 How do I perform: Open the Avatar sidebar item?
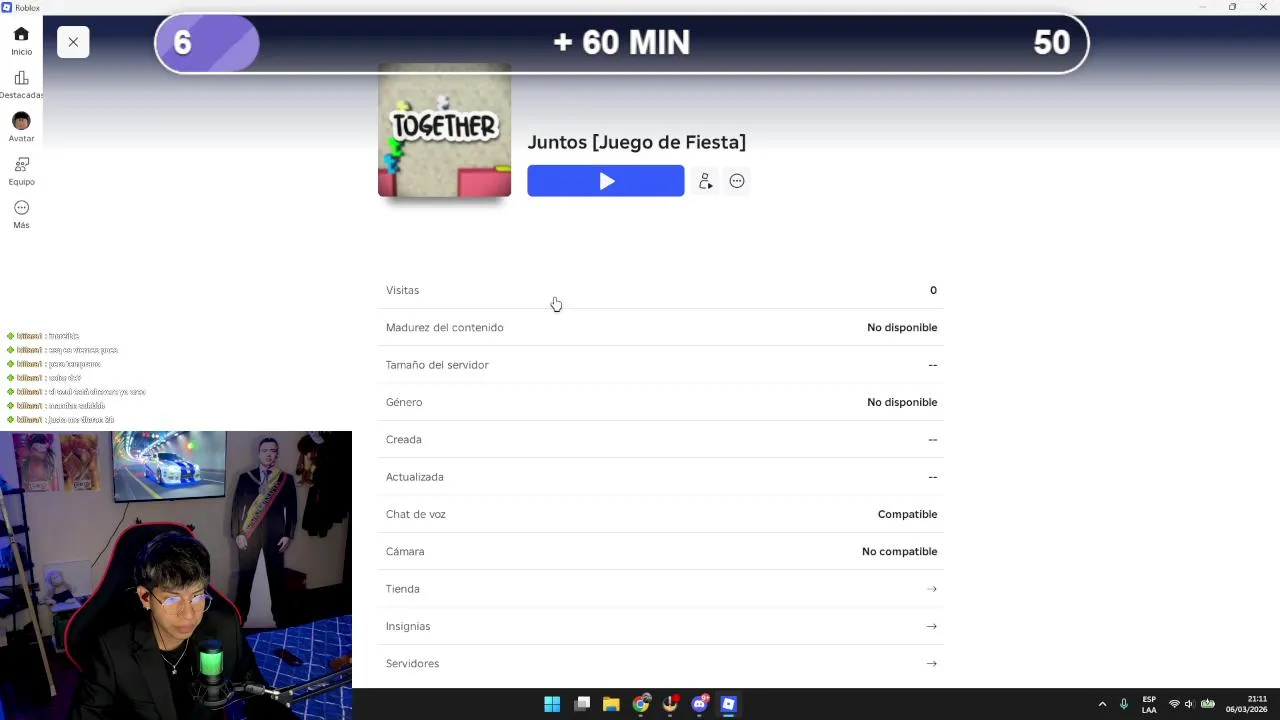click(x=21, y=127)
